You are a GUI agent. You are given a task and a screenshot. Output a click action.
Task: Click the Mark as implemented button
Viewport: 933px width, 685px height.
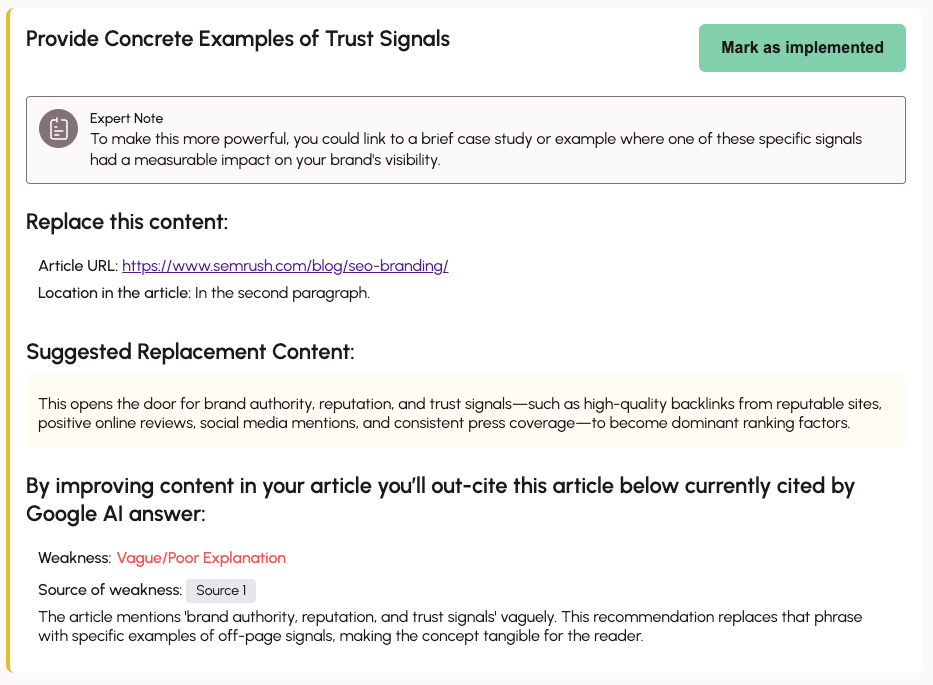point(802,48)
